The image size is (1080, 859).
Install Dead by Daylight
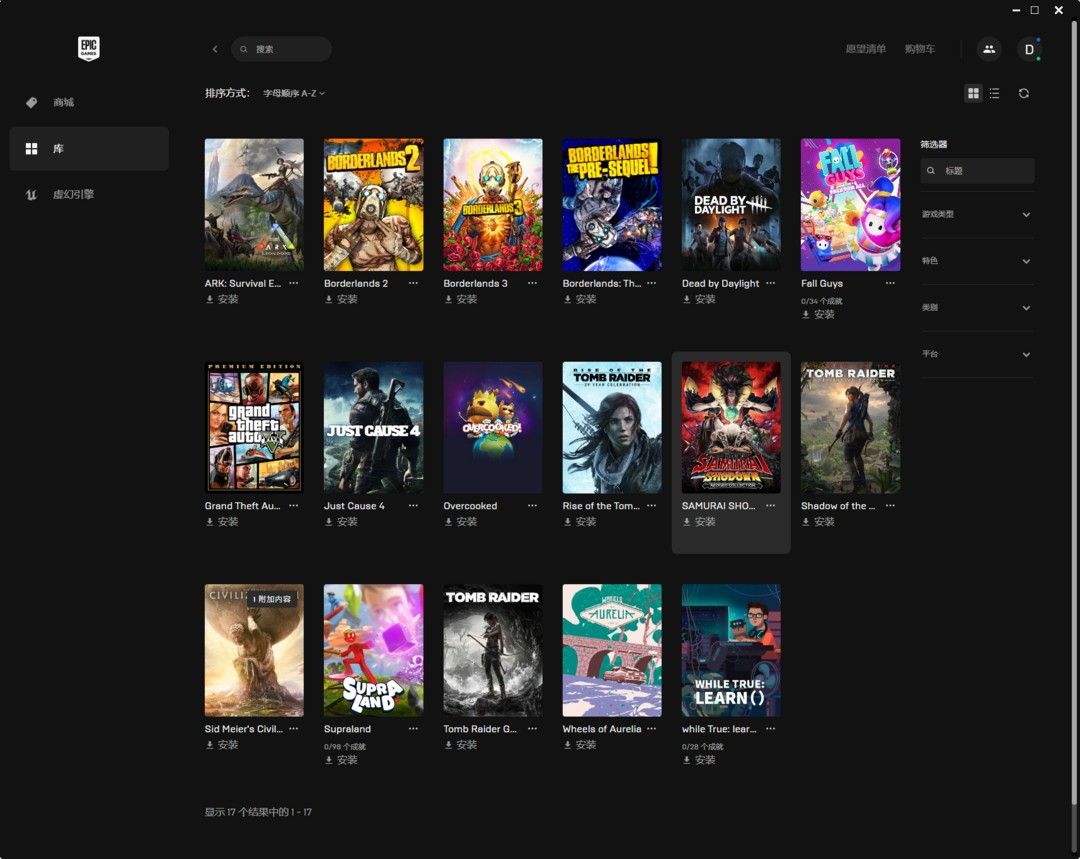pos(698,299)
